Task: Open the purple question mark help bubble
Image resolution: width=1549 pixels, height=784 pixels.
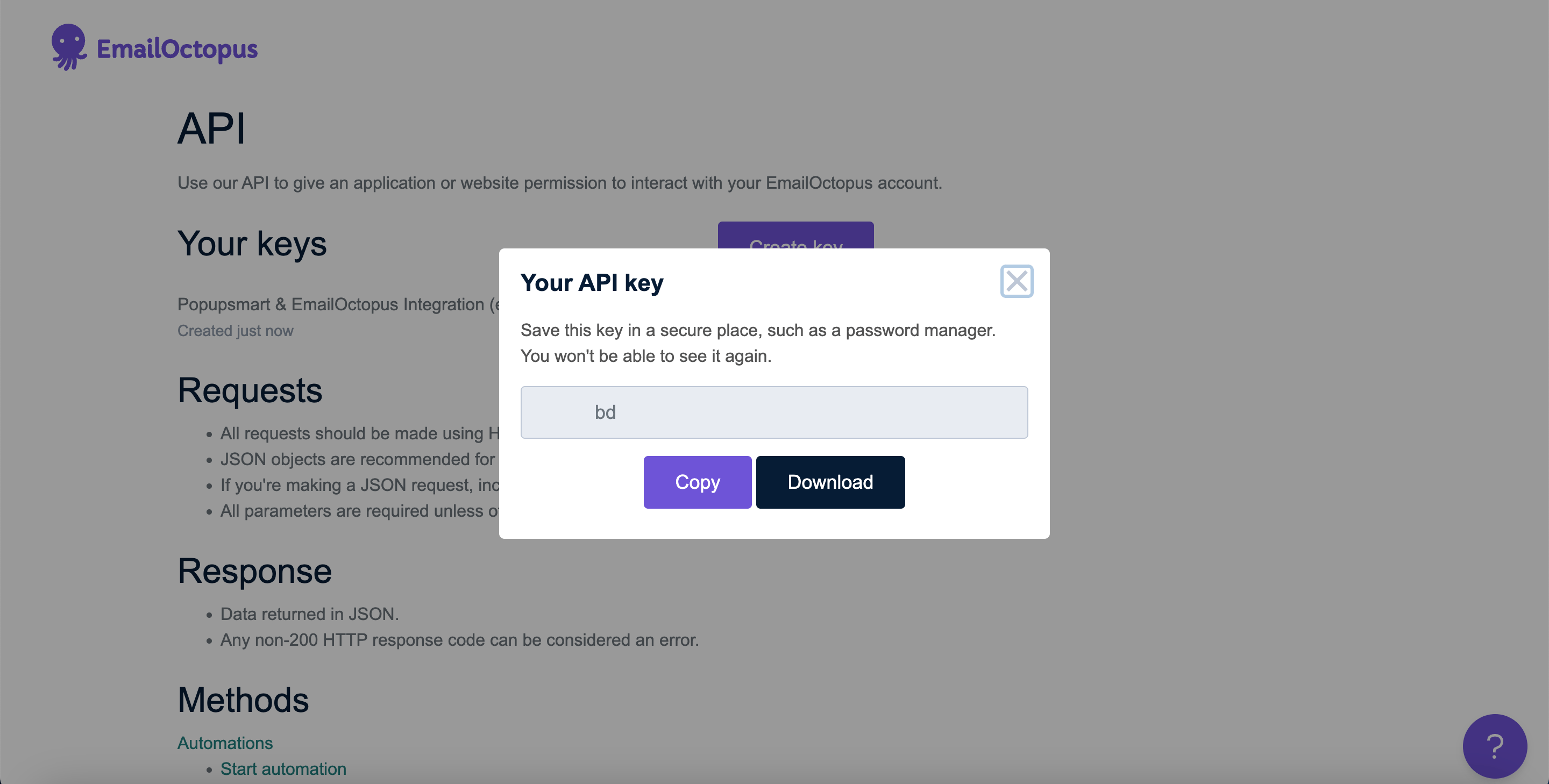Action: pos(1495,746)
